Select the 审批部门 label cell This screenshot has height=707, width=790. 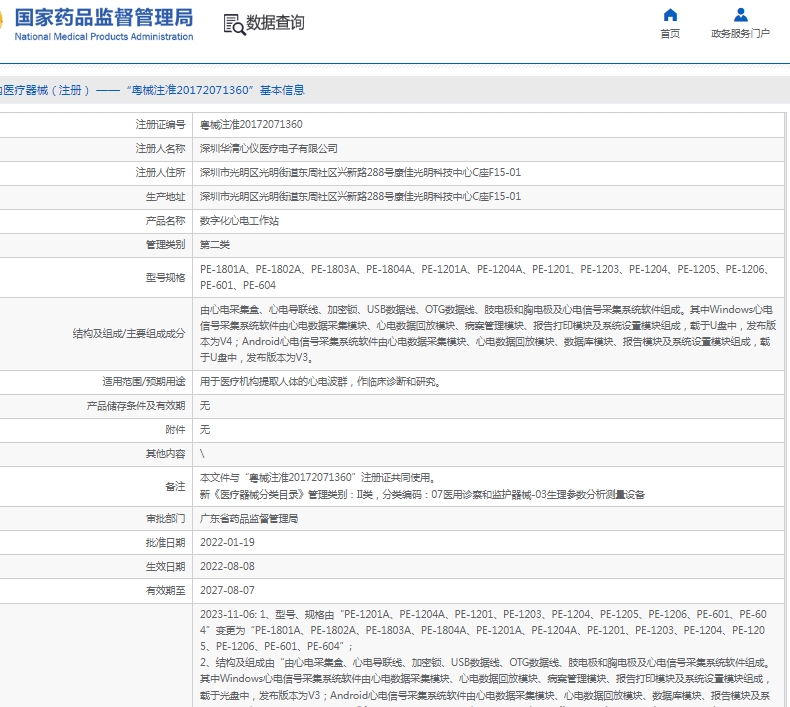pos(96,519)
